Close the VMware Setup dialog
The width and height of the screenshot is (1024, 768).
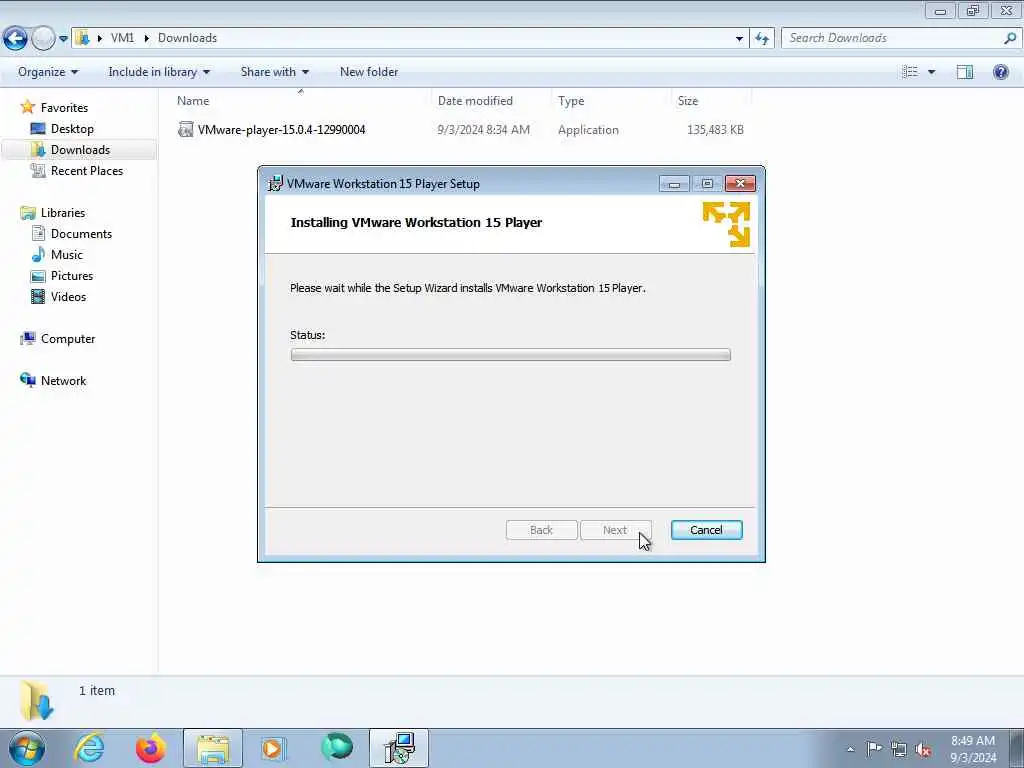[740, 184]
